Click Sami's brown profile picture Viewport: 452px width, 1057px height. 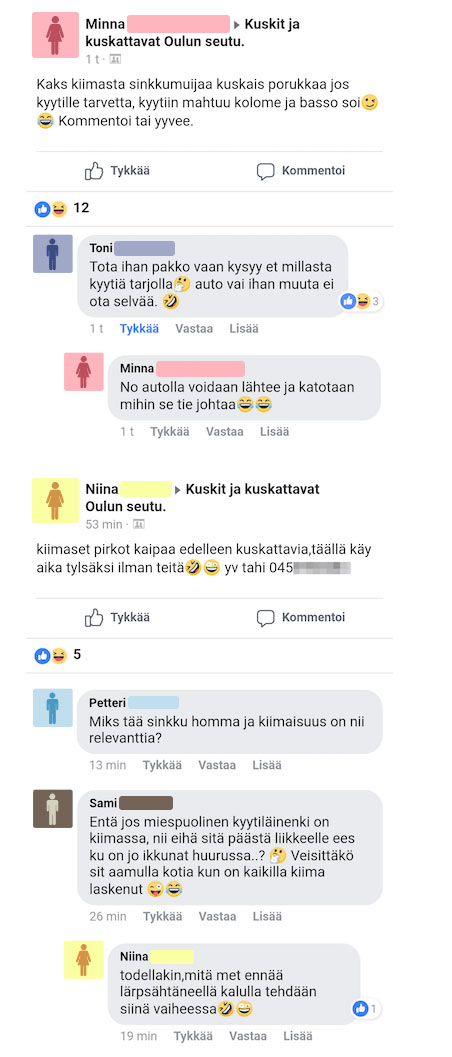coord(53,809)
